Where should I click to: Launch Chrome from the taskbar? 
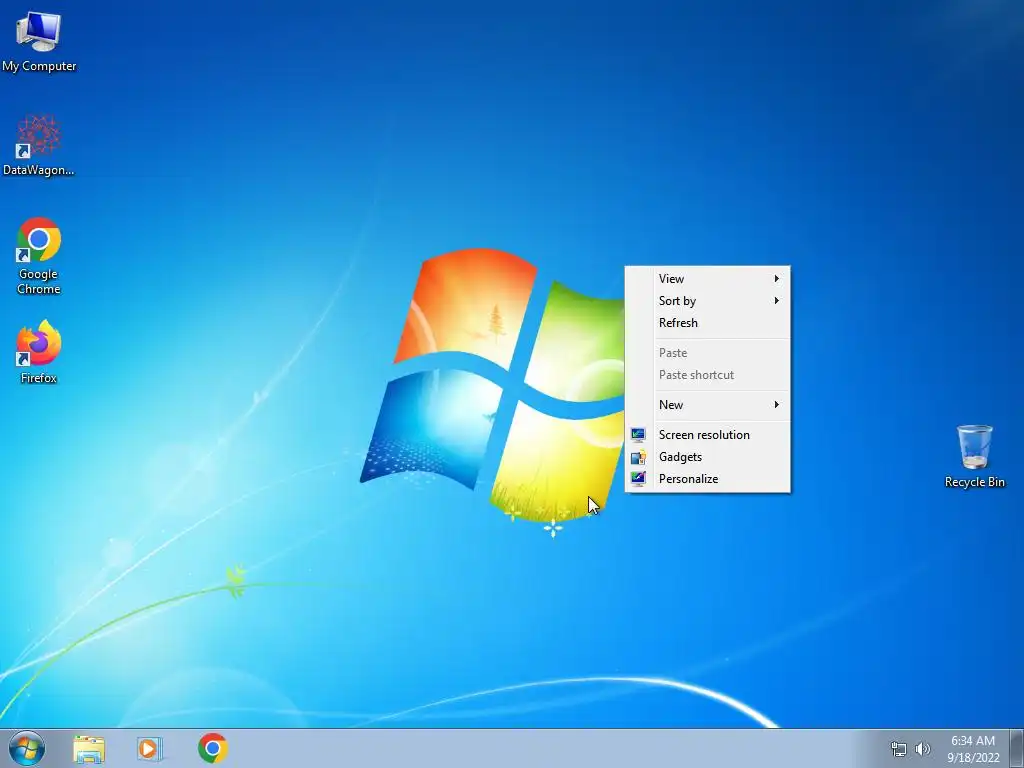pyautogui.click(x=212, y=748)
